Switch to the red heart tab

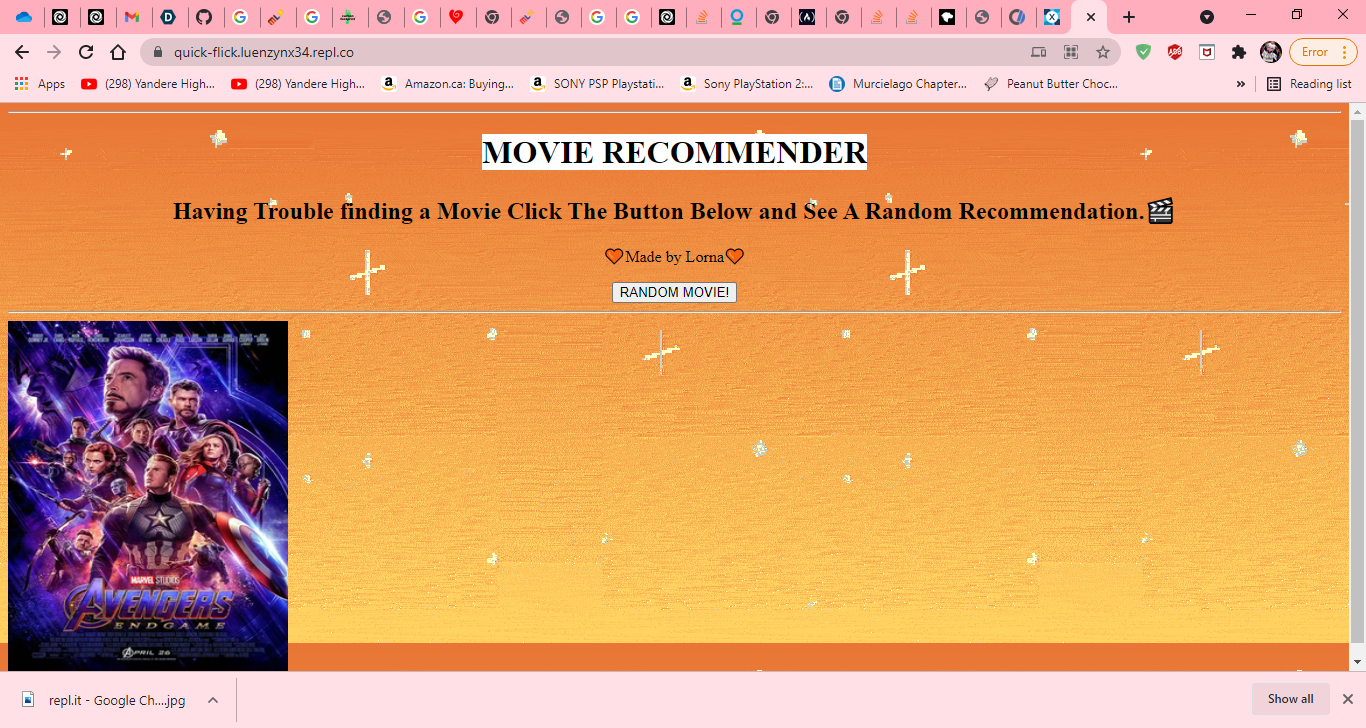pos(456,17)
